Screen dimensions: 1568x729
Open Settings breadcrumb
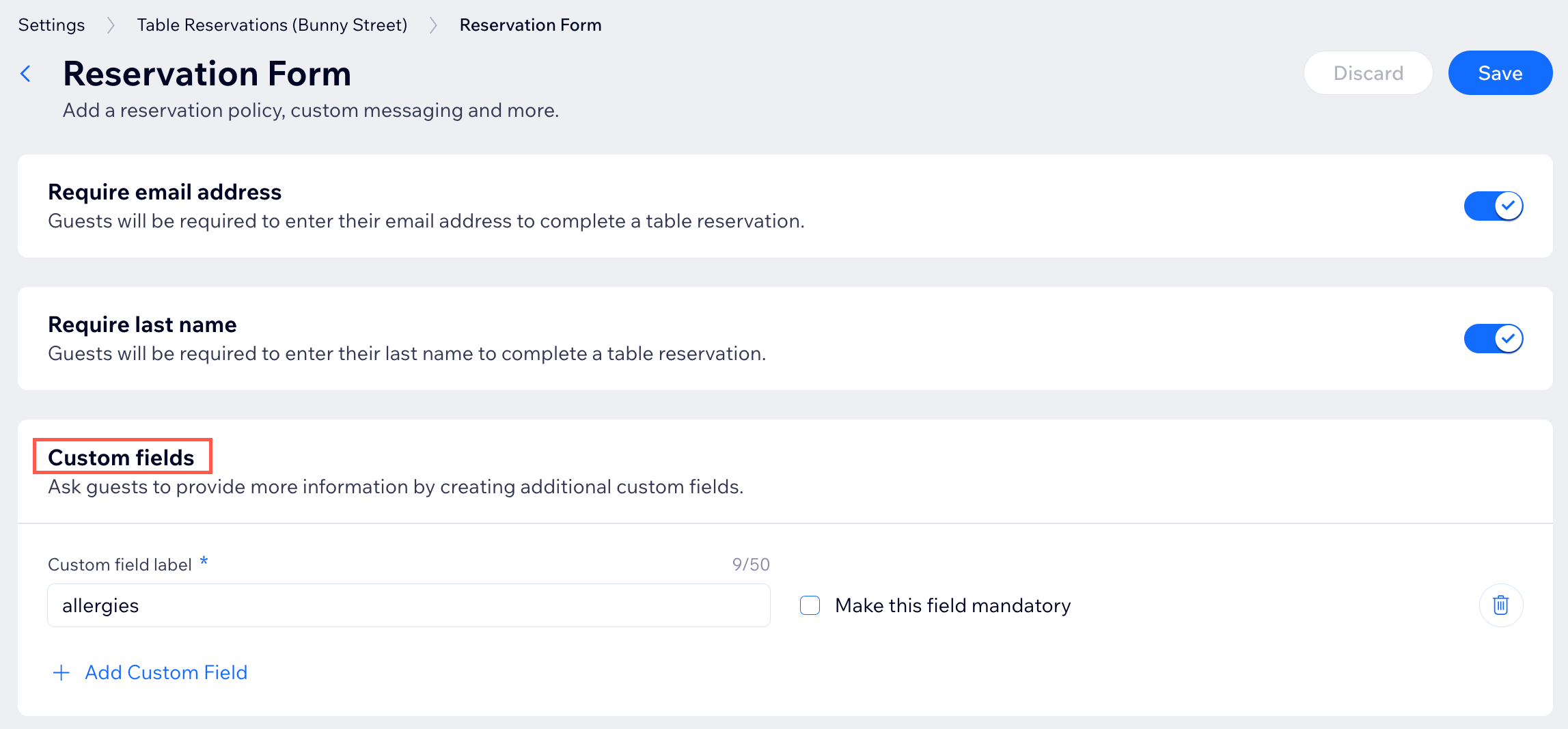pyautogui.click(x=51, y=25)
